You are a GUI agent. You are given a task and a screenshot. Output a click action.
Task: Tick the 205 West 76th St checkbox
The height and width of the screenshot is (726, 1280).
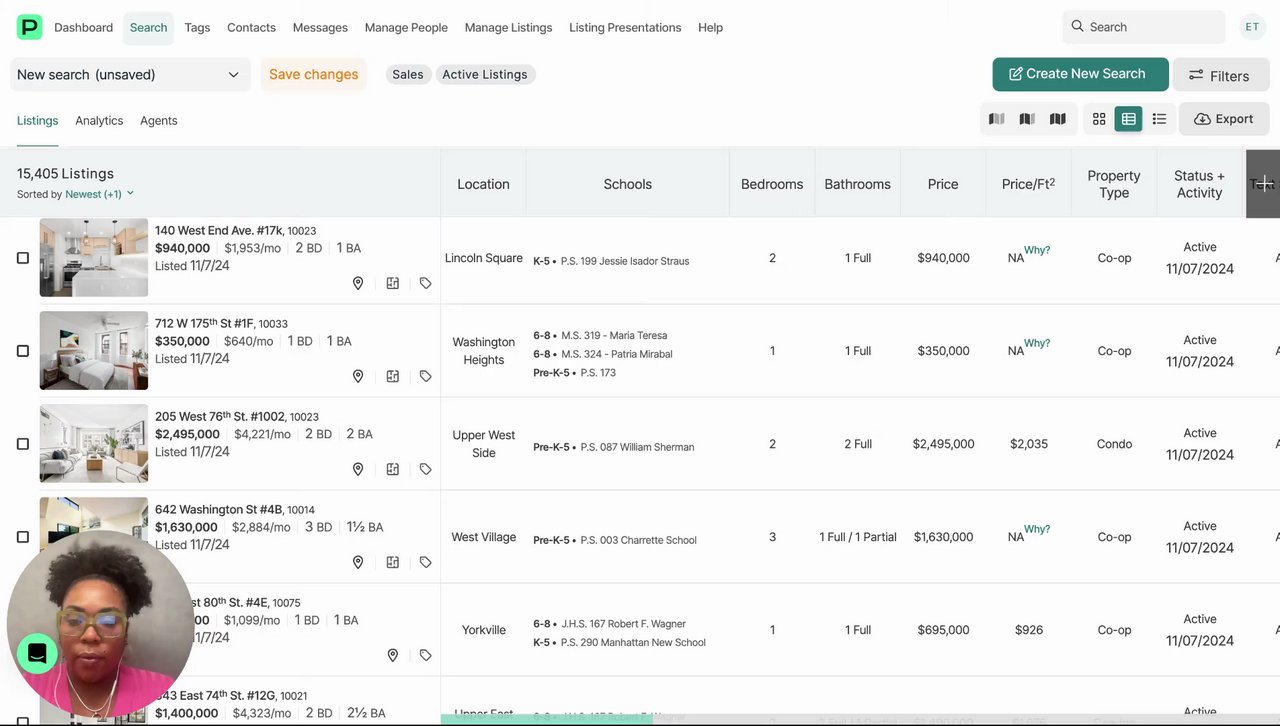(x=23, y=444)
